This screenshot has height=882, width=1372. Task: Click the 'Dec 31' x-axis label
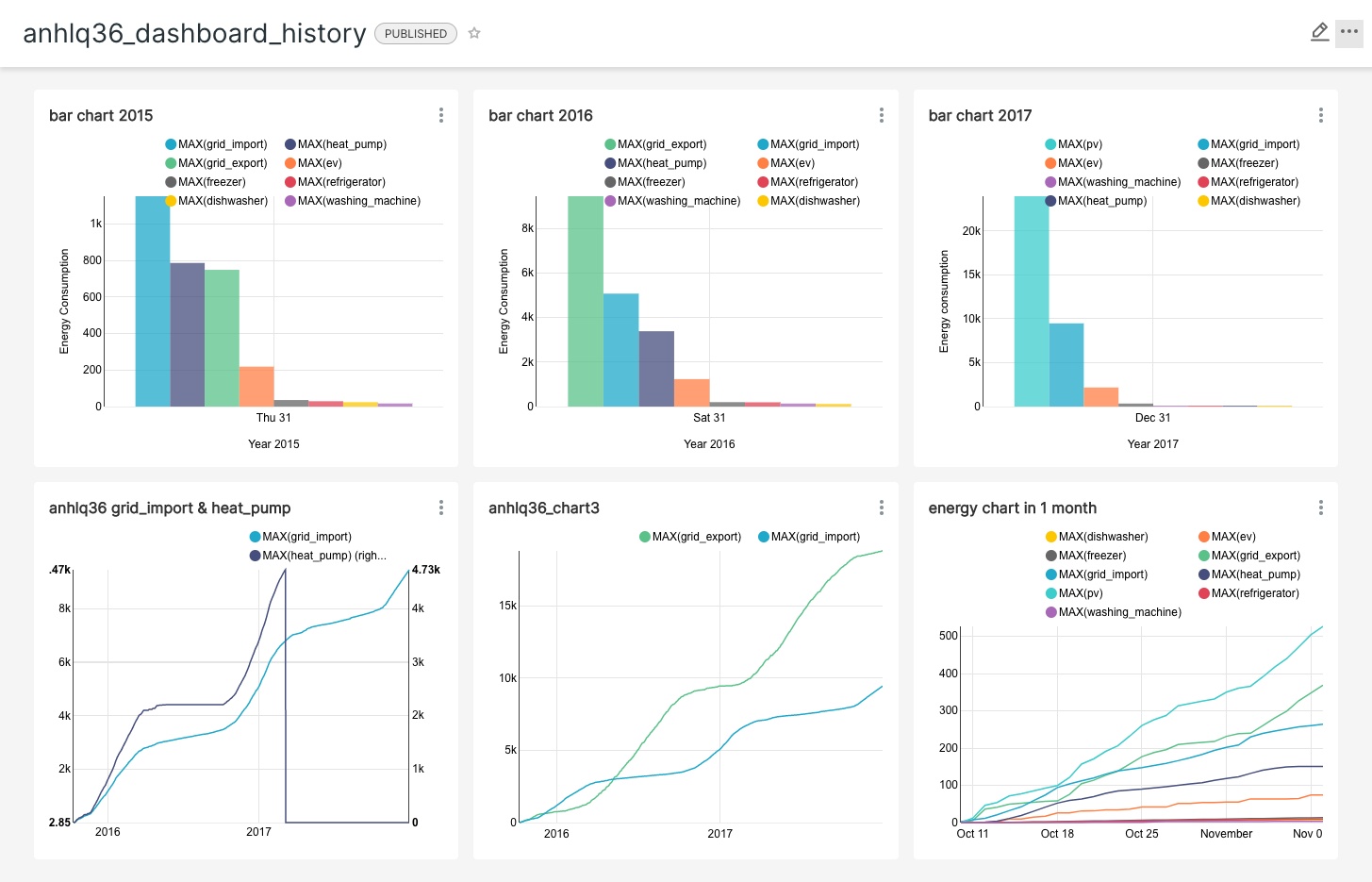tap(1153, 418)
